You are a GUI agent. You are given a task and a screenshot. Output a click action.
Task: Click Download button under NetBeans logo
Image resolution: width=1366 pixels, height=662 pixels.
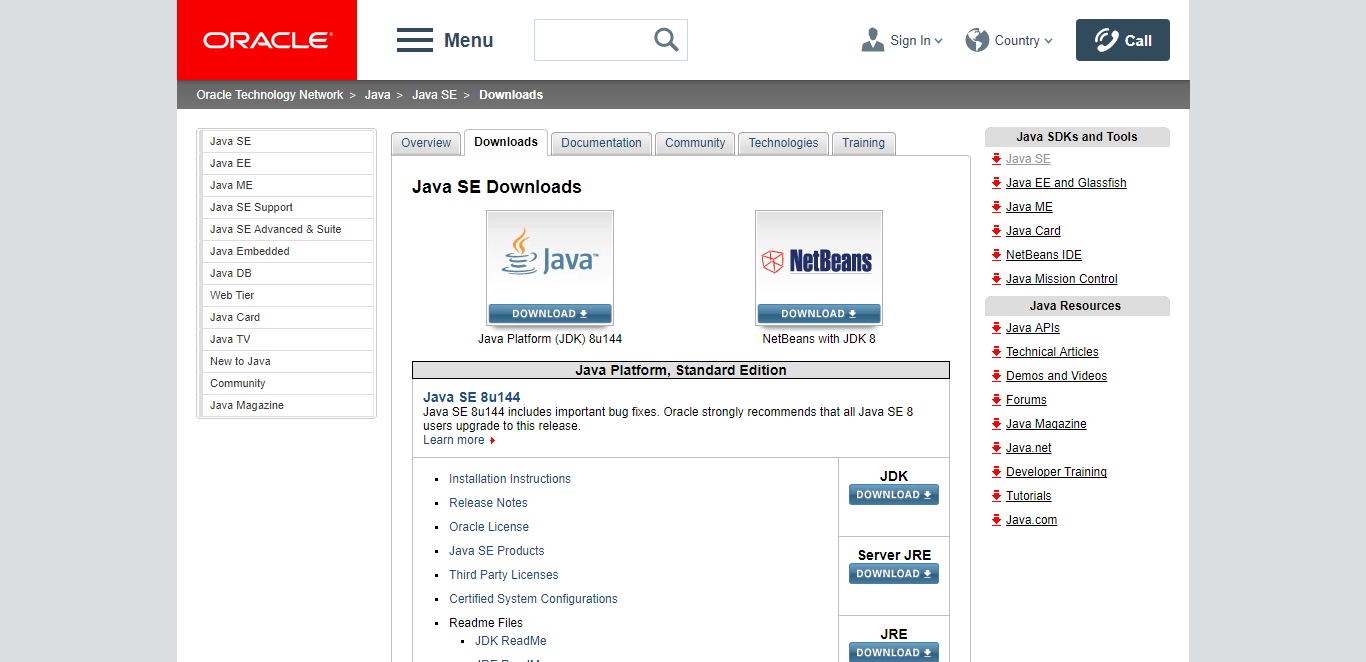tap(819, 313)
